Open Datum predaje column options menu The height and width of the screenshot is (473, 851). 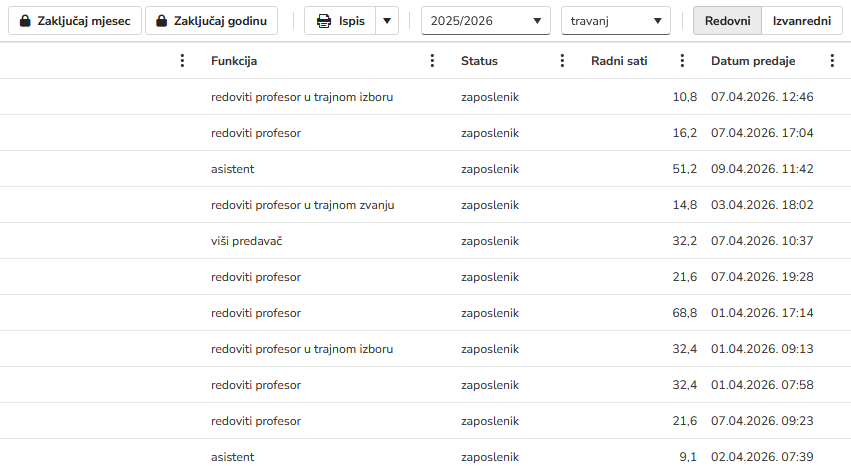832,61
